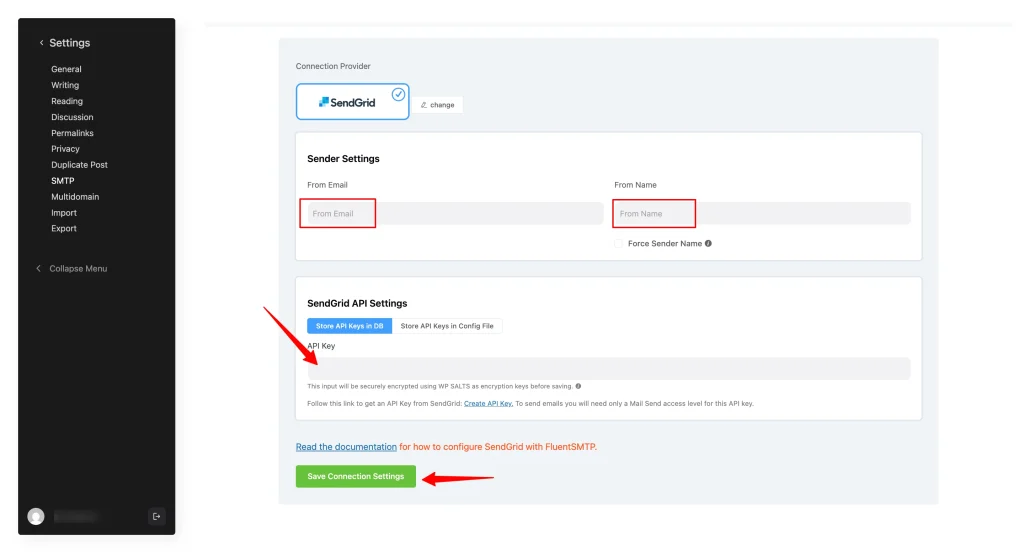The image size is (1024, 553).
Task: Click the Force Sender Name info icon
Action: click(708, 243)
